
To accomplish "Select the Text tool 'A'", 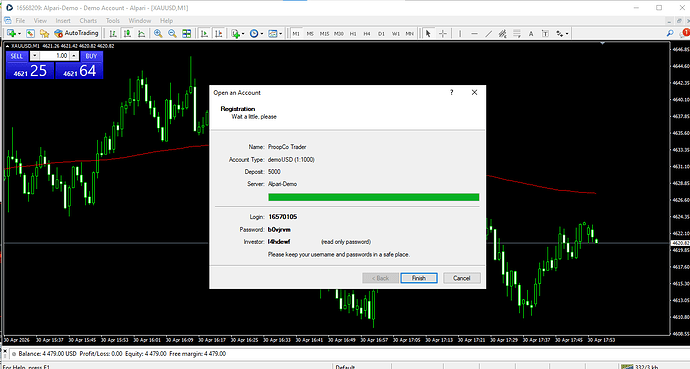I will [x=531, y=33].
